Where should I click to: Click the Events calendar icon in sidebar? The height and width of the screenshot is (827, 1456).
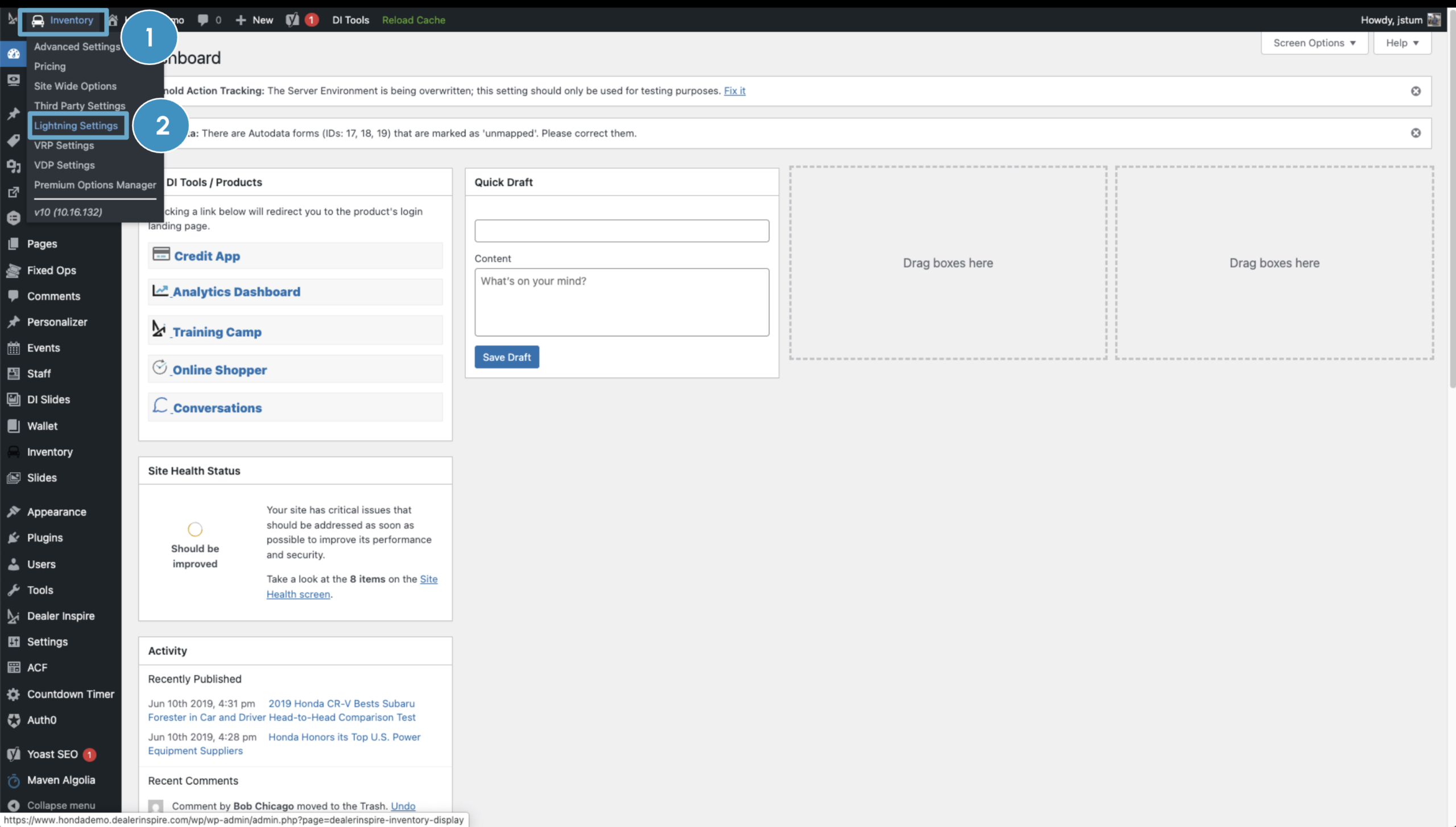click(x=14, y=348)
